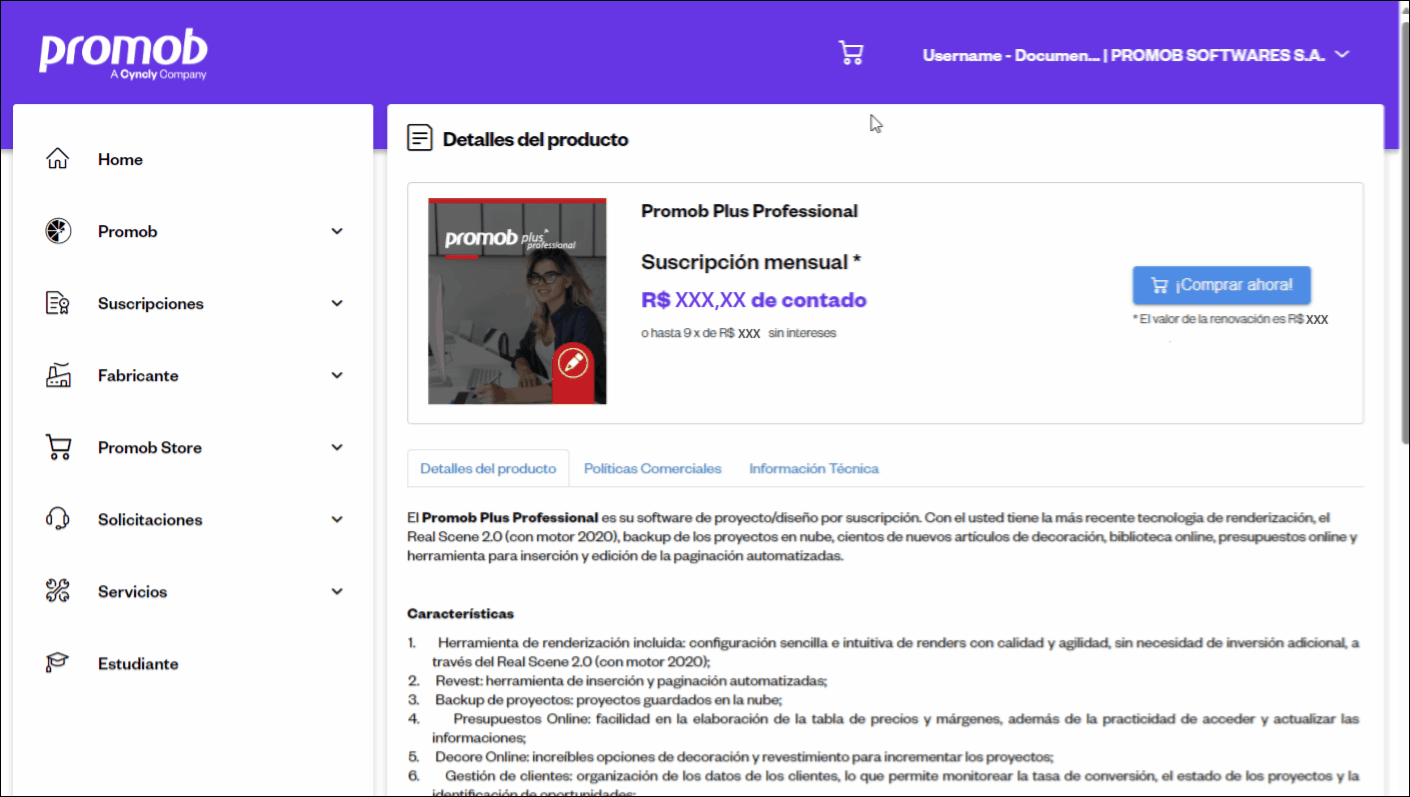Select the Promob Store sidebar label

(x=150, y=447)
